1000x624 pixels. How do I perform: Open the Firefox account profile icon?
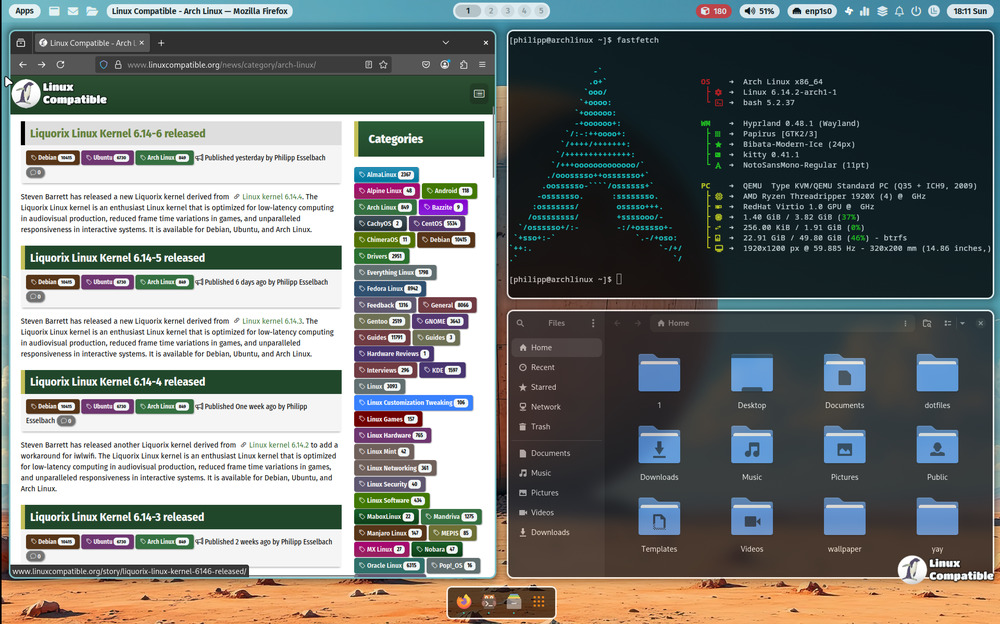(444, 64)
